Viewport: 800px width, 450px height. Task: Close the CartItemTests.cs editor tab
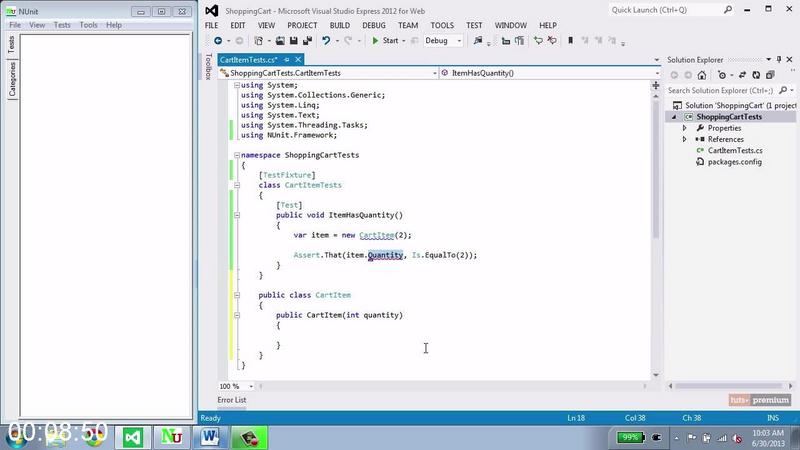tap(298, 60)
